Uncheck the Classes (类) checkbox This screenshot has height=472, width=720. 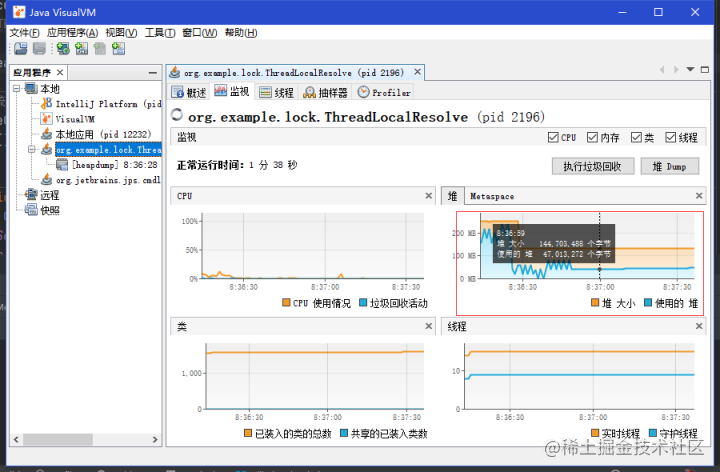pos(636,137)
